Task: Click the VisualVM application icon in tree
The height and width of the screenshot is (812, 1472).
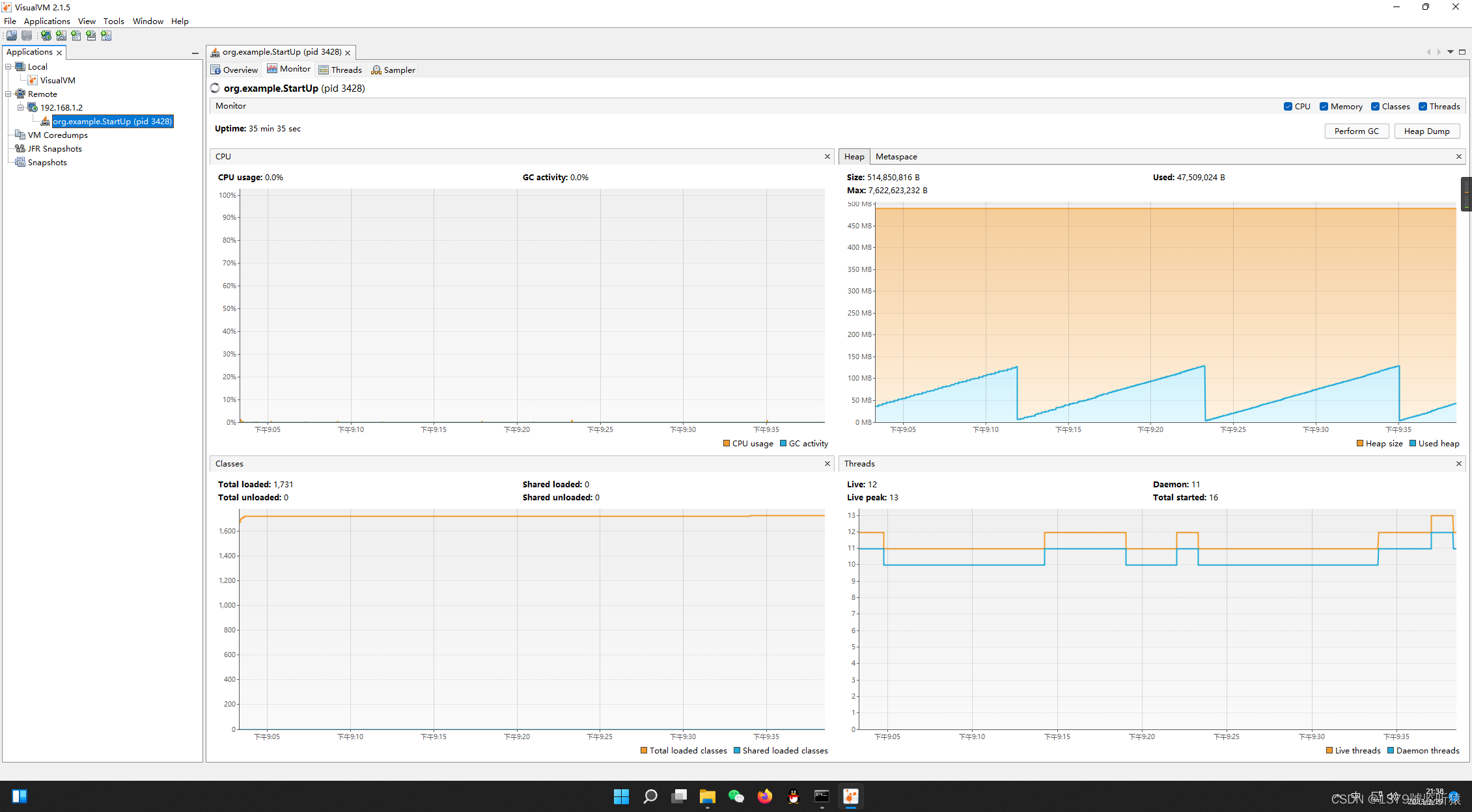Action: tap(33, 80)
